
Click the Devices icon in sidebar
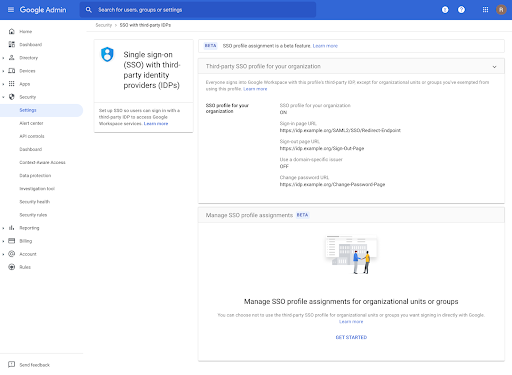click(12, 71)
